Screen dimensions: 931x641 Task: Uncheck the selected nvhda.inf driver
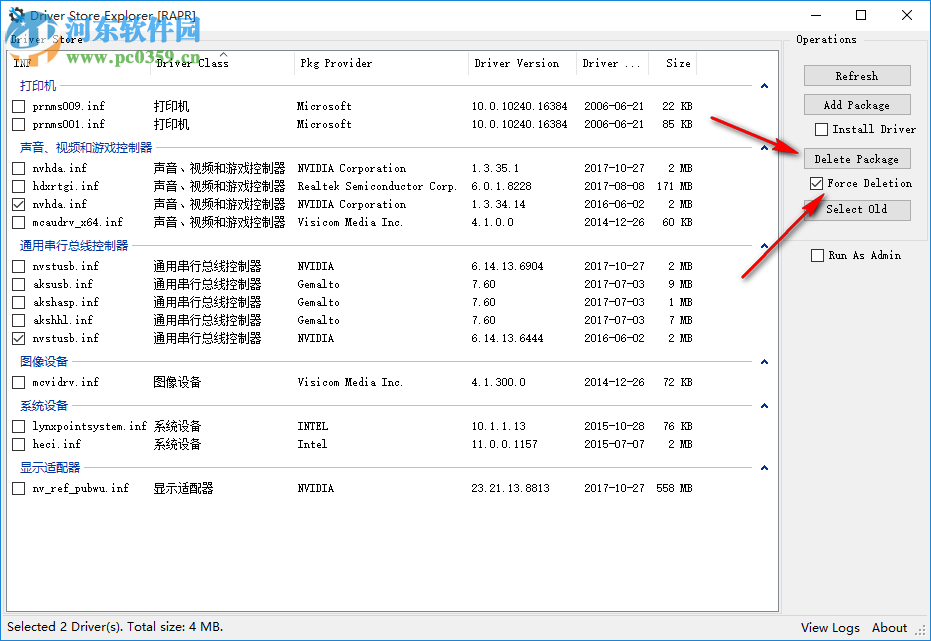click(17, 204)
